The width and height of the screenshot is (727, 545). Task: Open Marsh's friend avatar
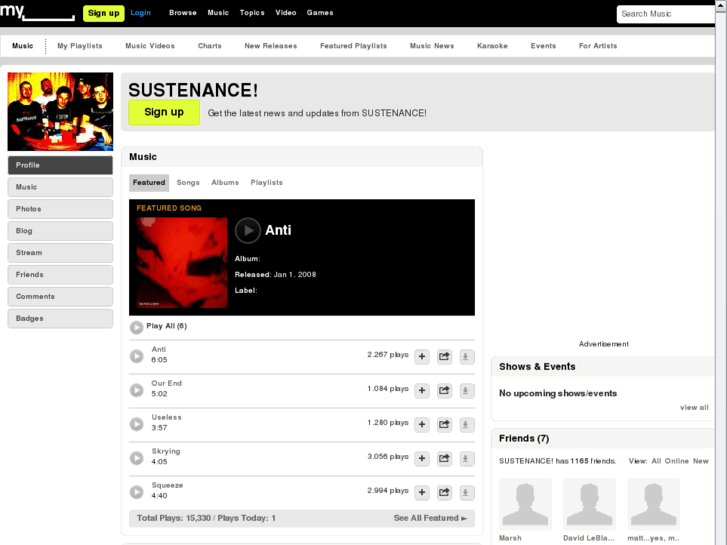525,504
